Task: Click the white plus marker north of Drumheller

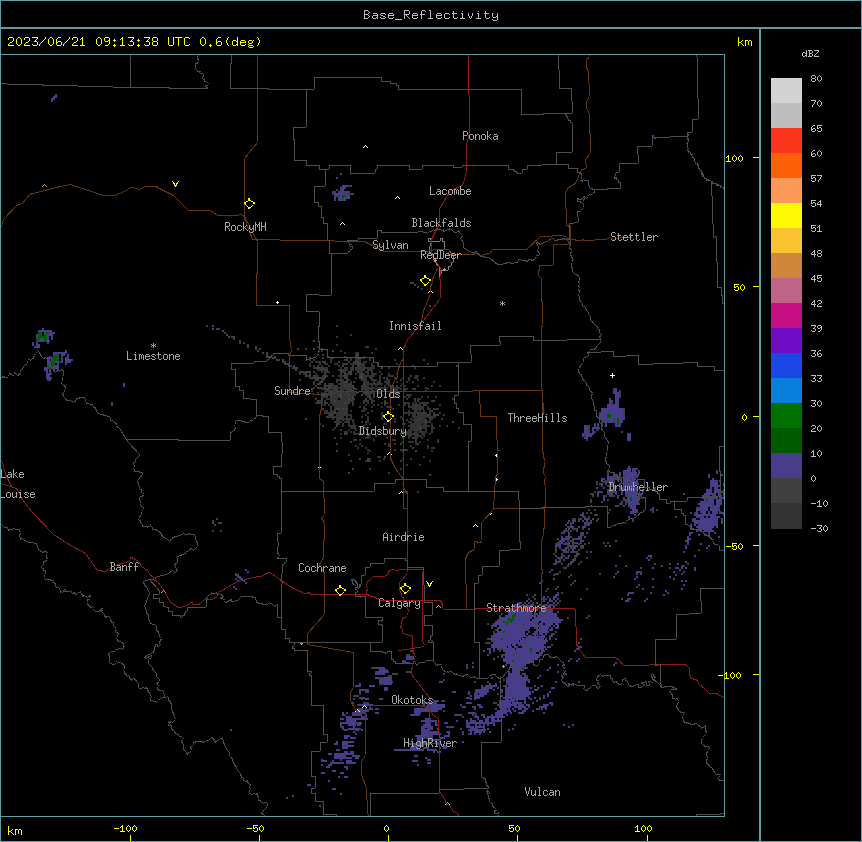Action: [612, 375]
